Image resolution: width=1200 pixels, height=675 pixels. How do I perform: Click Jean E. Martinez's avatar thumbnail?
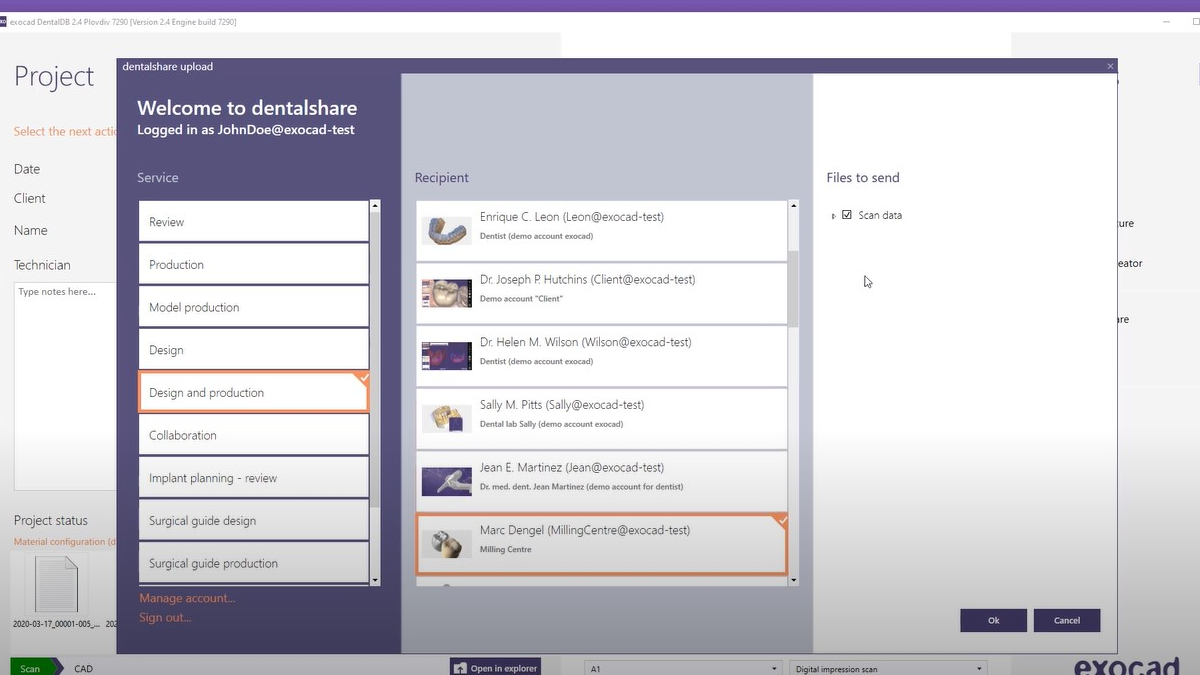click(447, 481)
